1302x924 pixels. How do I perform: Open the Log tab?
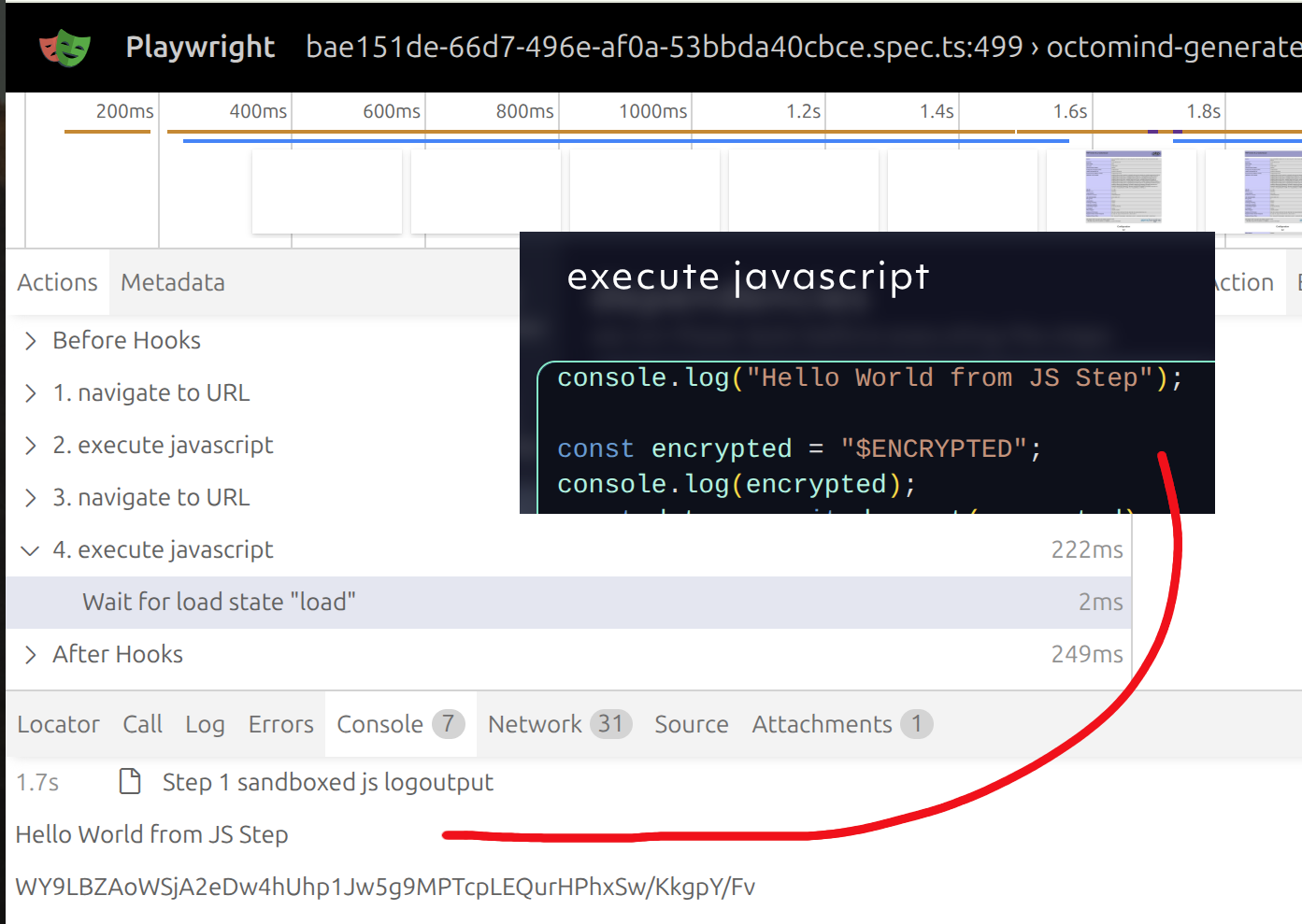(x=205, y=724)
